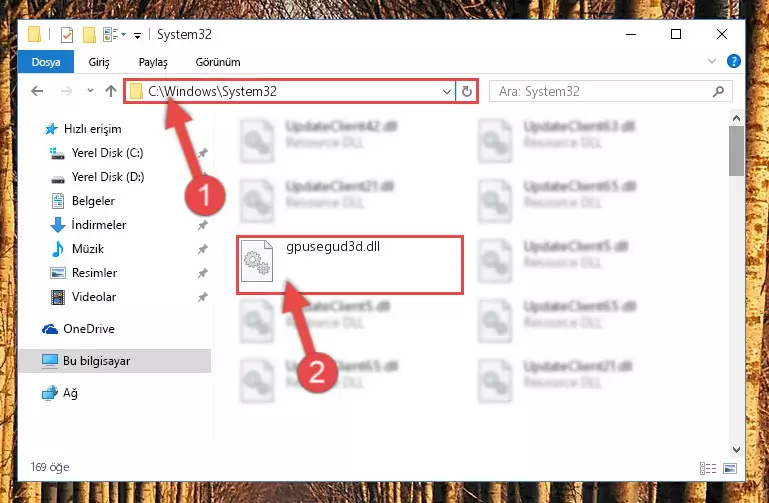Open the Dosya menu tab

[46, 62]
